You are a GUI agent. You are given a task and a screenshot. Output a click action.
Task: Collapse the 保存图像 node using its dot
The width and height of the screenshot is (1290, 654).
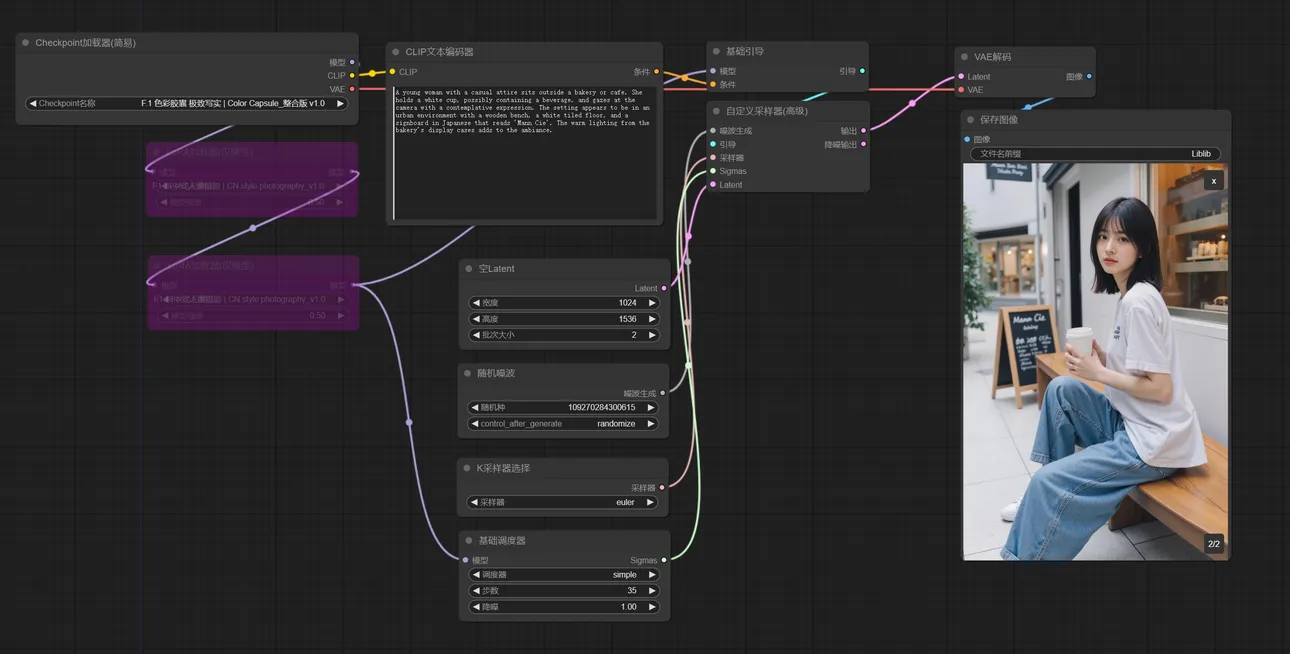pos(970,120)
